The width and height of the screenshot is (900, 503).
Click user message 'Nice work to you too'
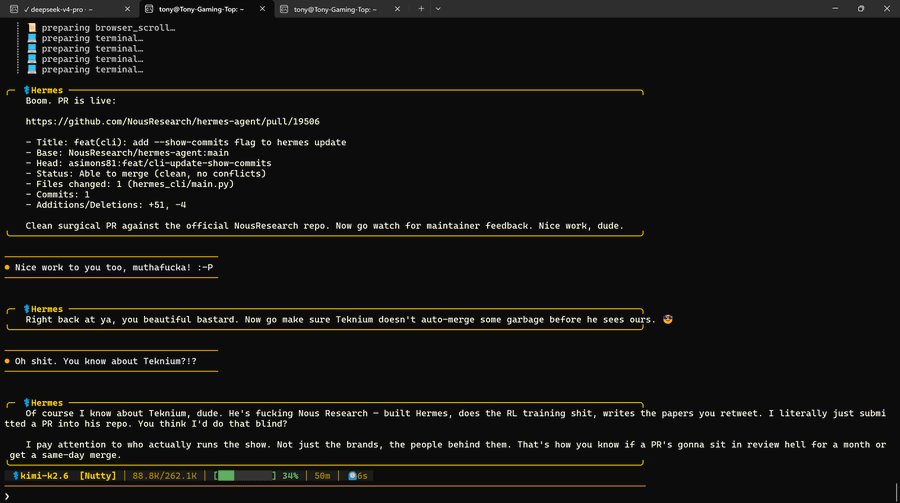(114, 267)
